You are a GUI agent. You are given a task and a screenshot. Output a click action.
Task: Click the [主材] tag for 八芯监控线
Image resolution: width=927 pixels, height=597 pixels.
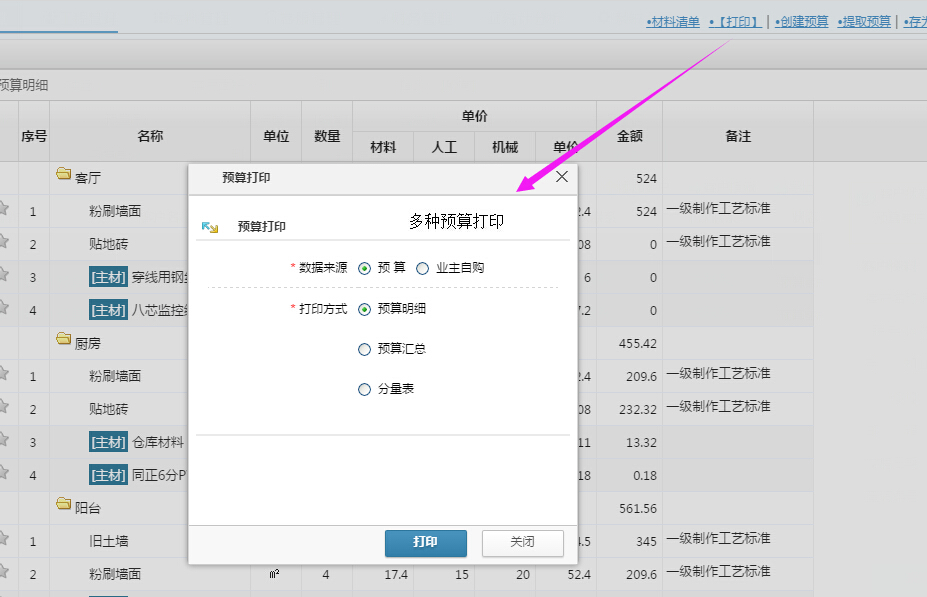108,310
